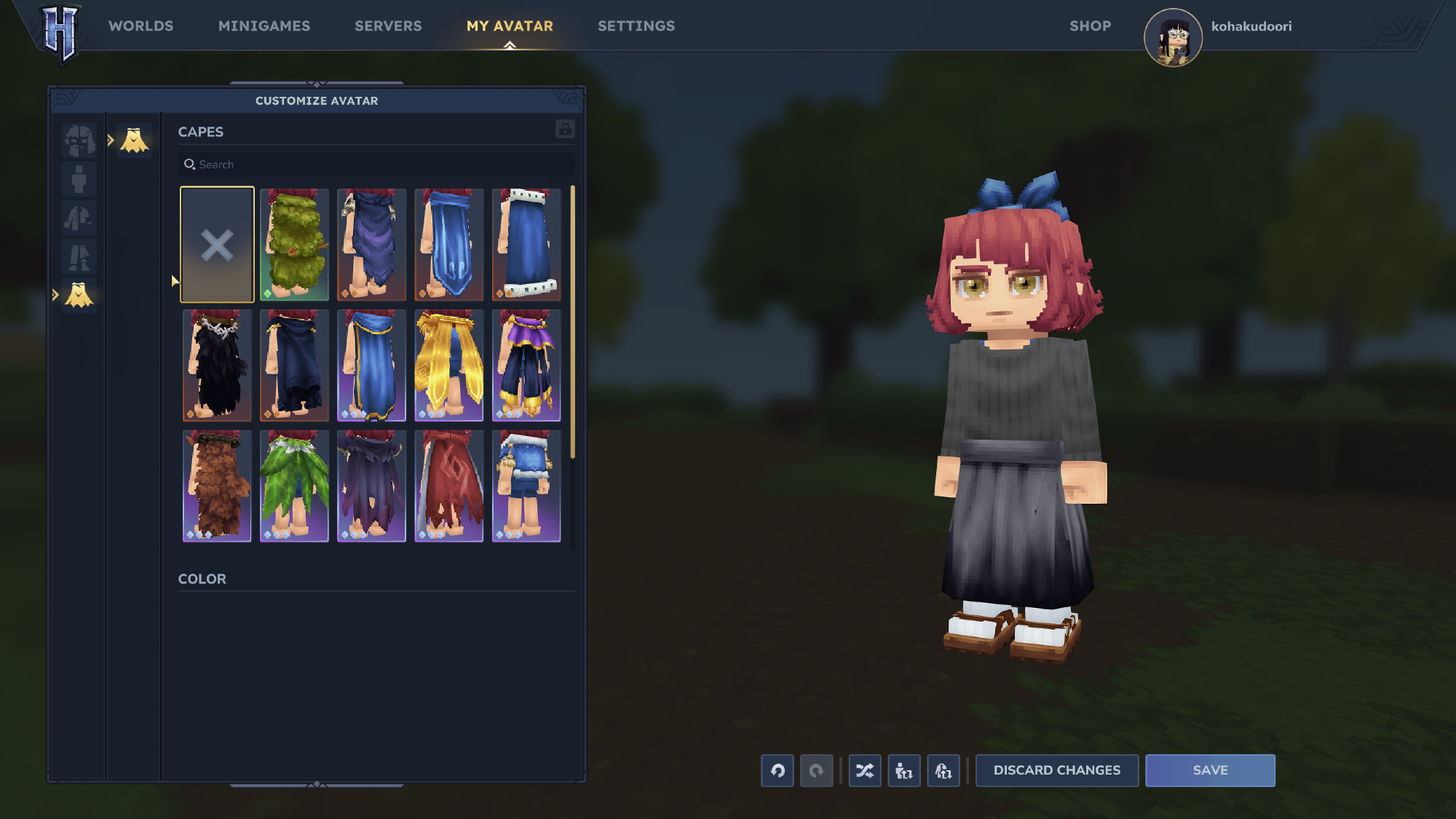The height and width of the screenshot is (819, 1456).
Task: Click the capes list scrollbar
Action: (573, 320)
